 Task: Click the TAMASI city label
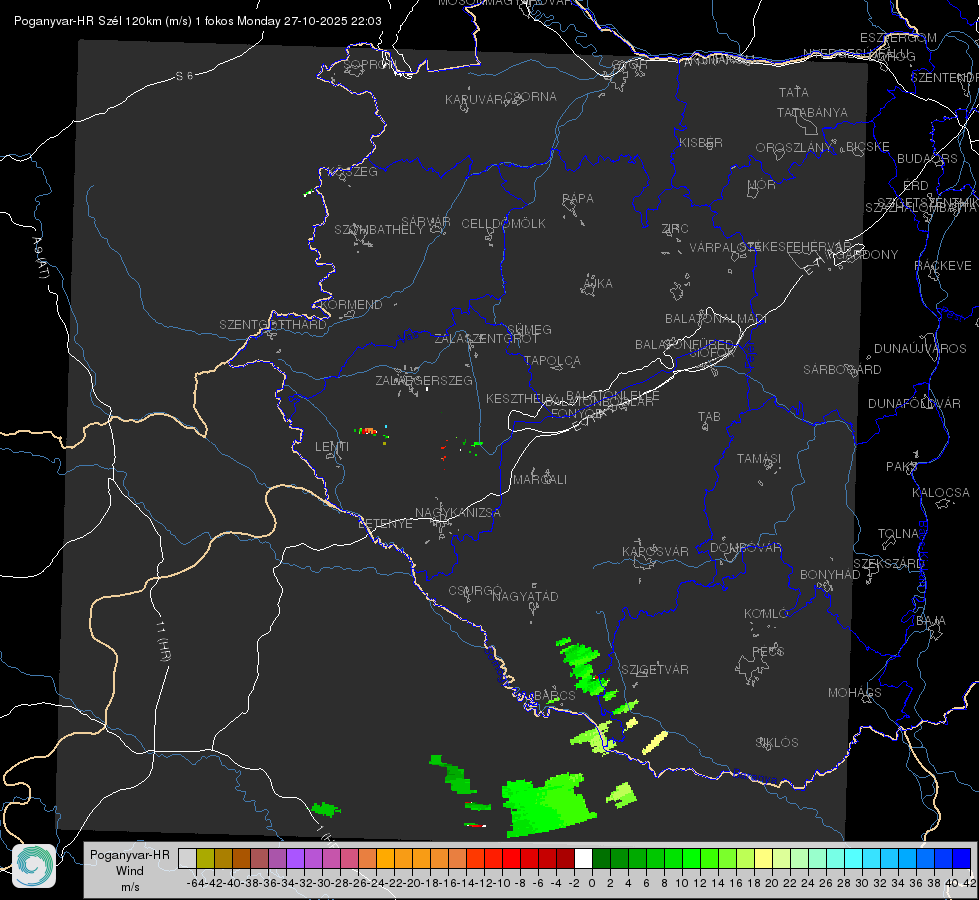(759, 459)
